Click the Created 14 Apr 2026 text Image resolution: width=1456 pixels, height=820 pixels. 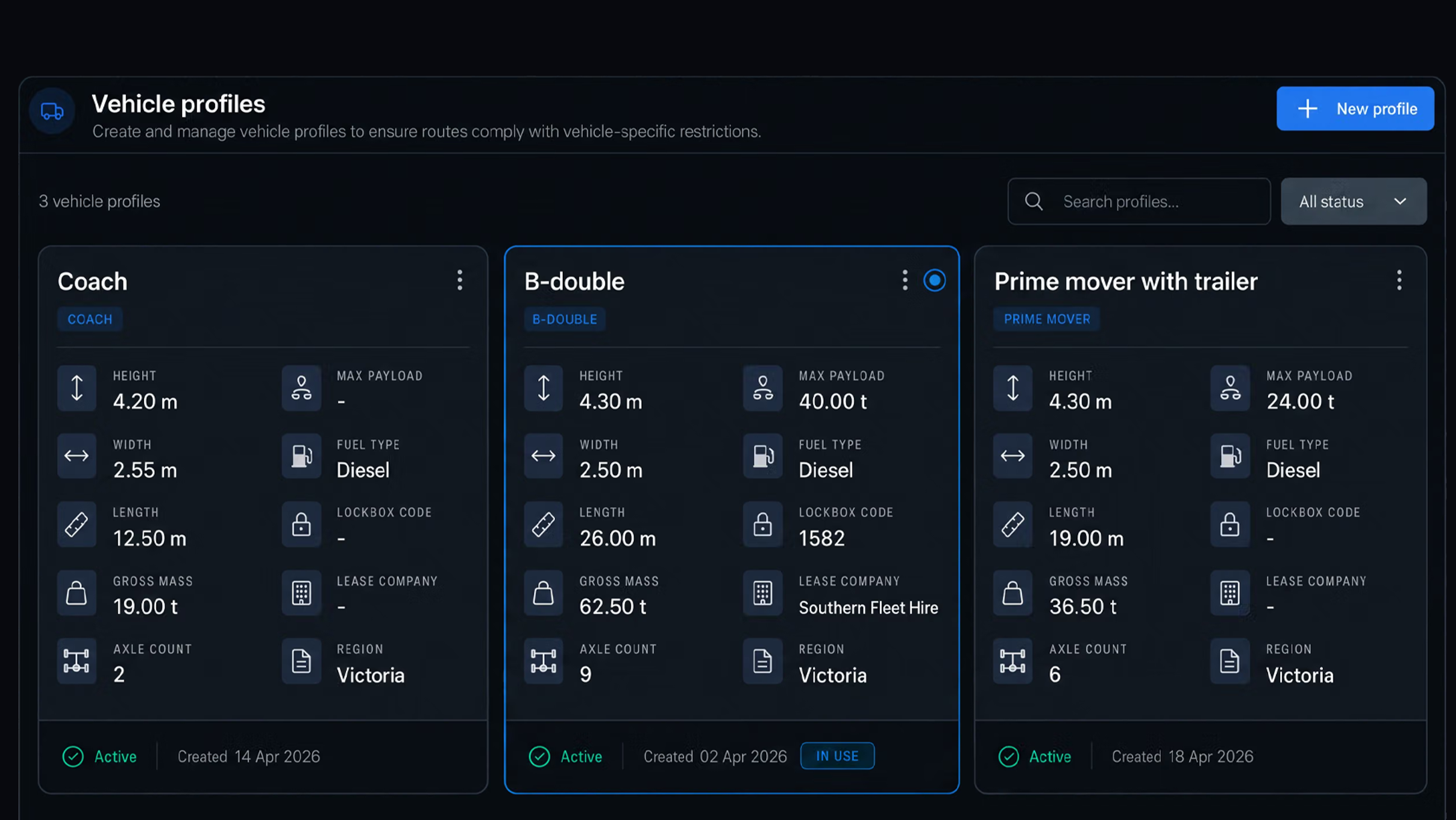tap(249, 757)
